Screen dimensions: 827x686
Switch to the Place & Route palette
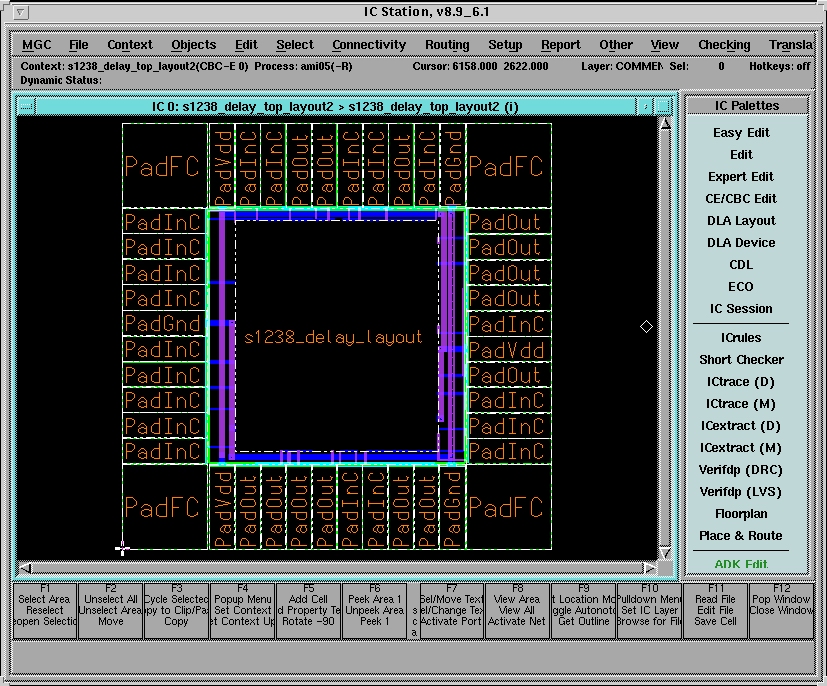(x=741, y=536)
